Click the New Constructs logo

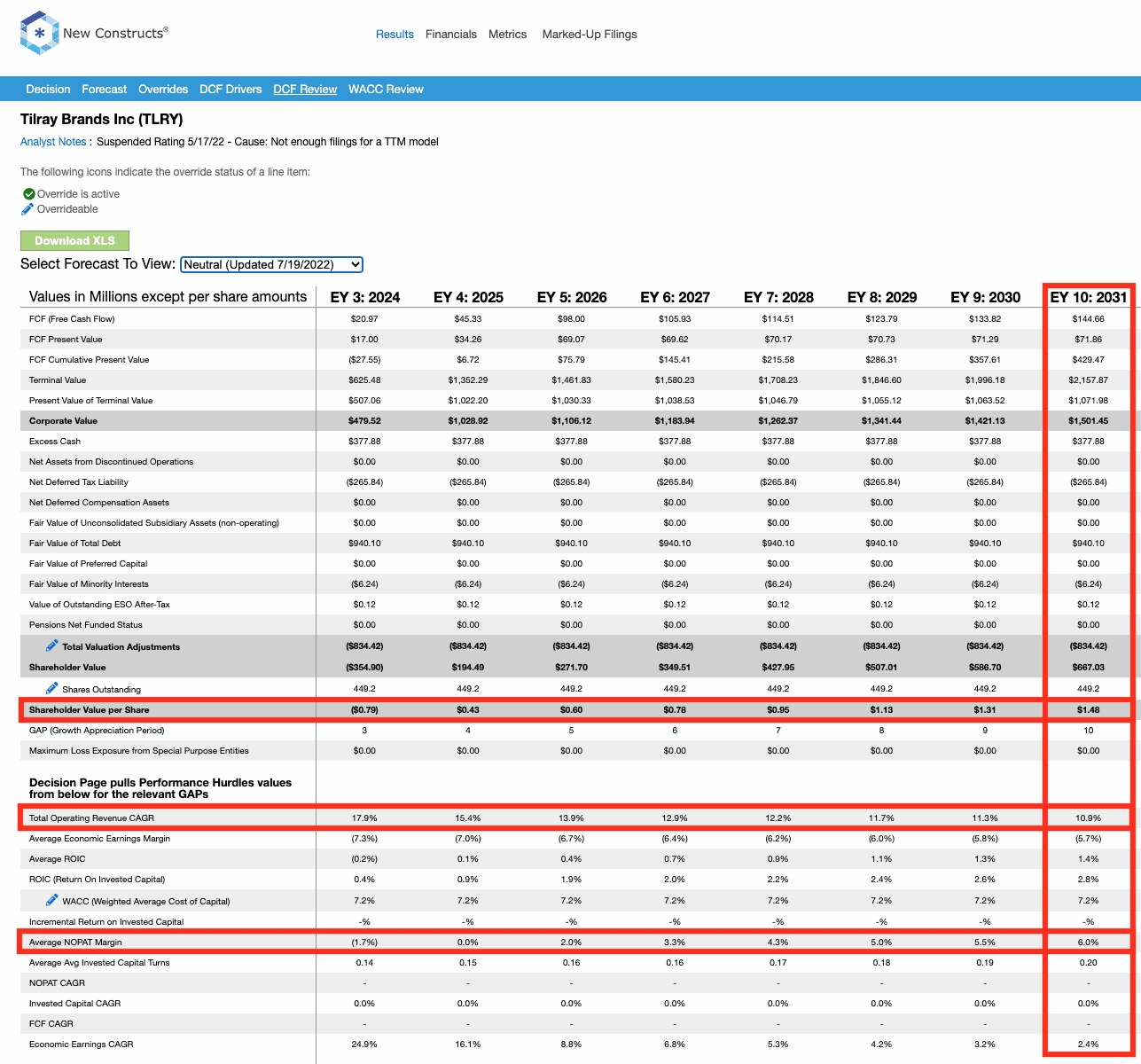[x=93, y=34]
